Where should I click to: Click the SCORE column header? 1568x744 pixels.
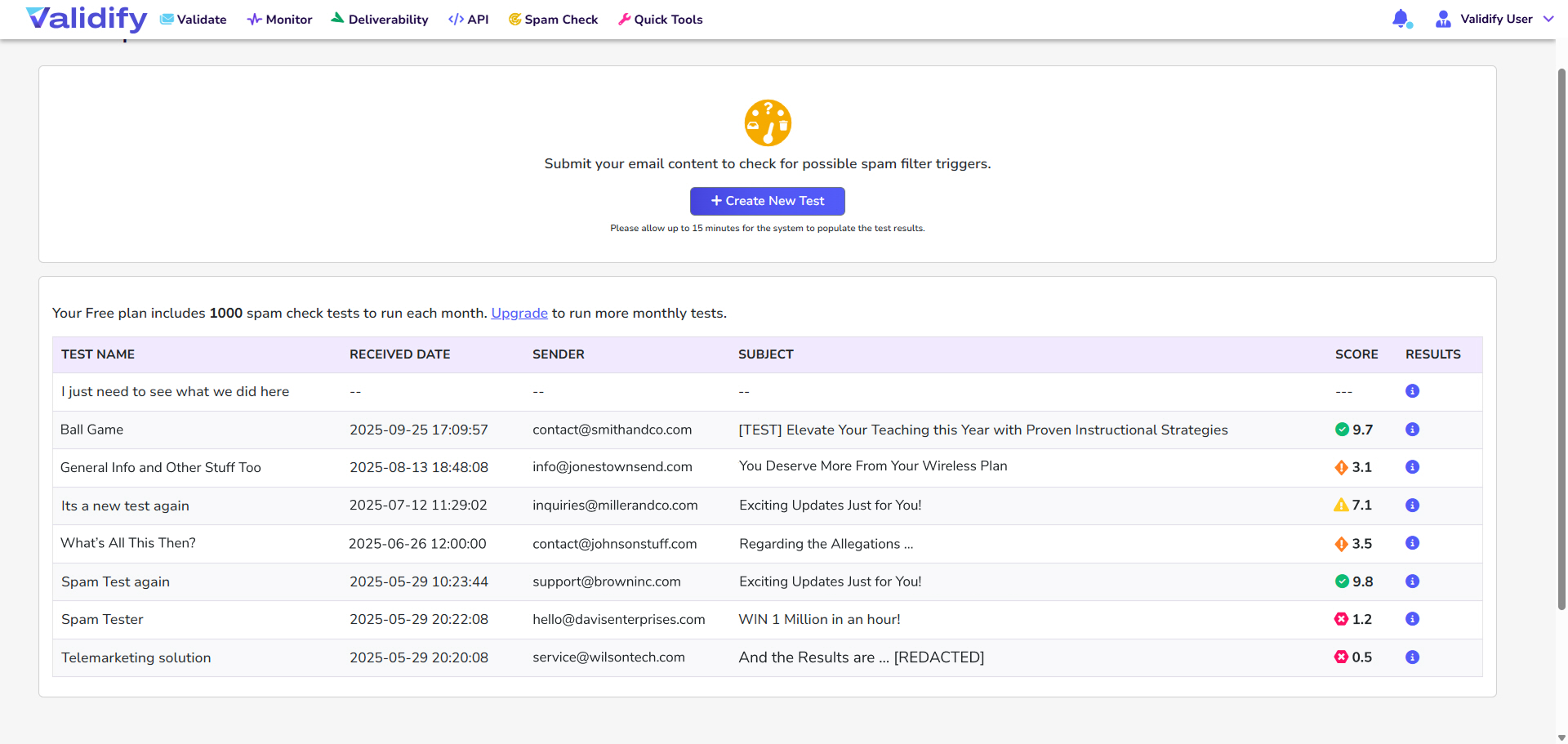[1356, 354]
